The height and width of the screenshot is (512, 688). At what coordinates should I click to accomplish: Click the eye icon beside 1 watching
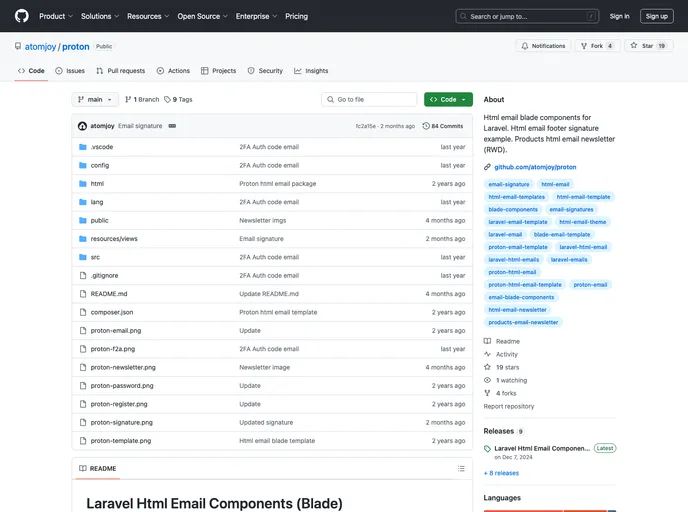coord(487,380)
